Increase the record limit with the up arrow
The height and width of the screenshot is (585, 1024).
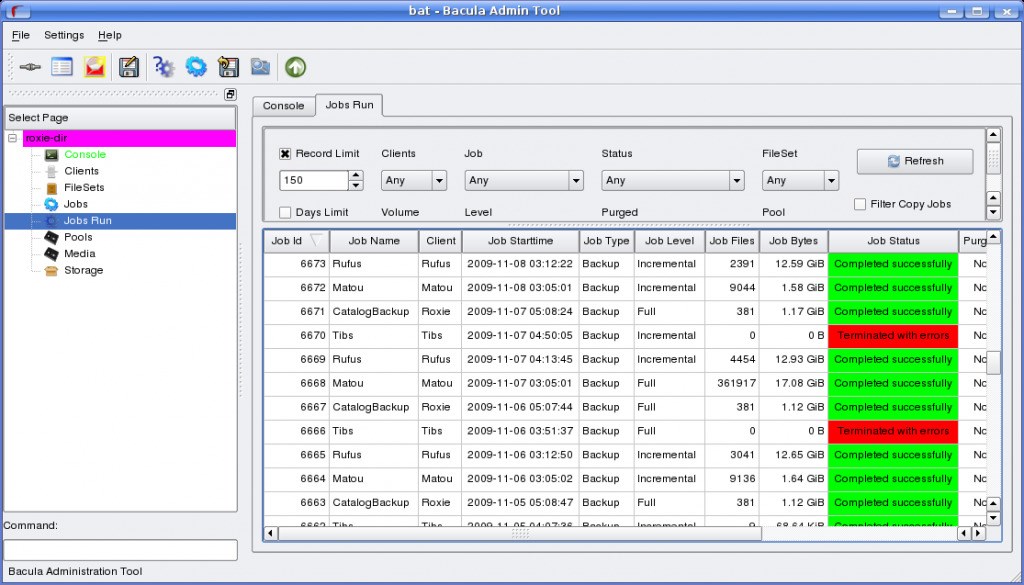[x=356, y=175]
